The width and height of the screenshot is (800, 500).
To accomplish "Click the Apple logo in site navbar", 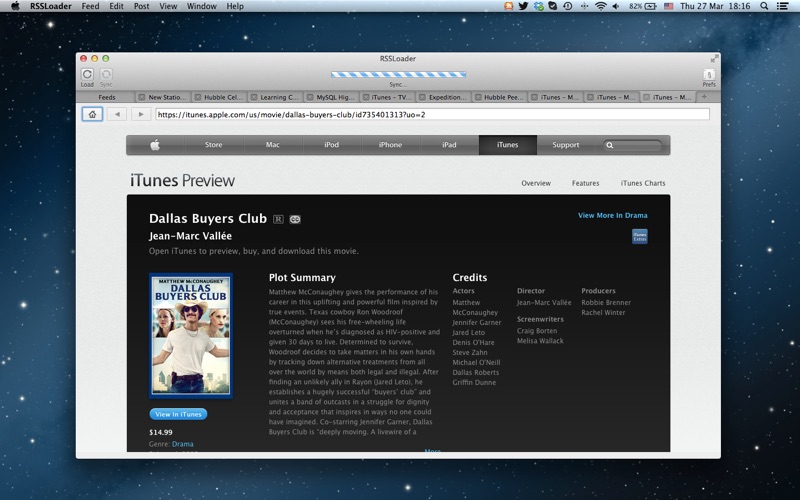I will [155, 145].
